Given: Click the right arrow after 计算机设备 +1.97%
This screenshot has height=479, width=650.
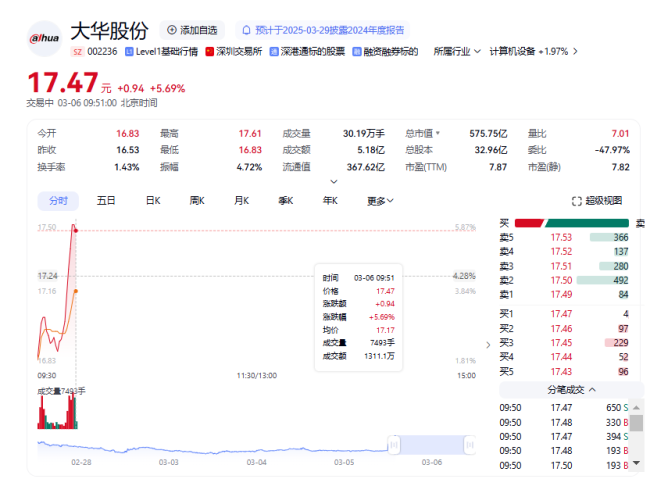Looking at the screenshot, I should [575, 51].
